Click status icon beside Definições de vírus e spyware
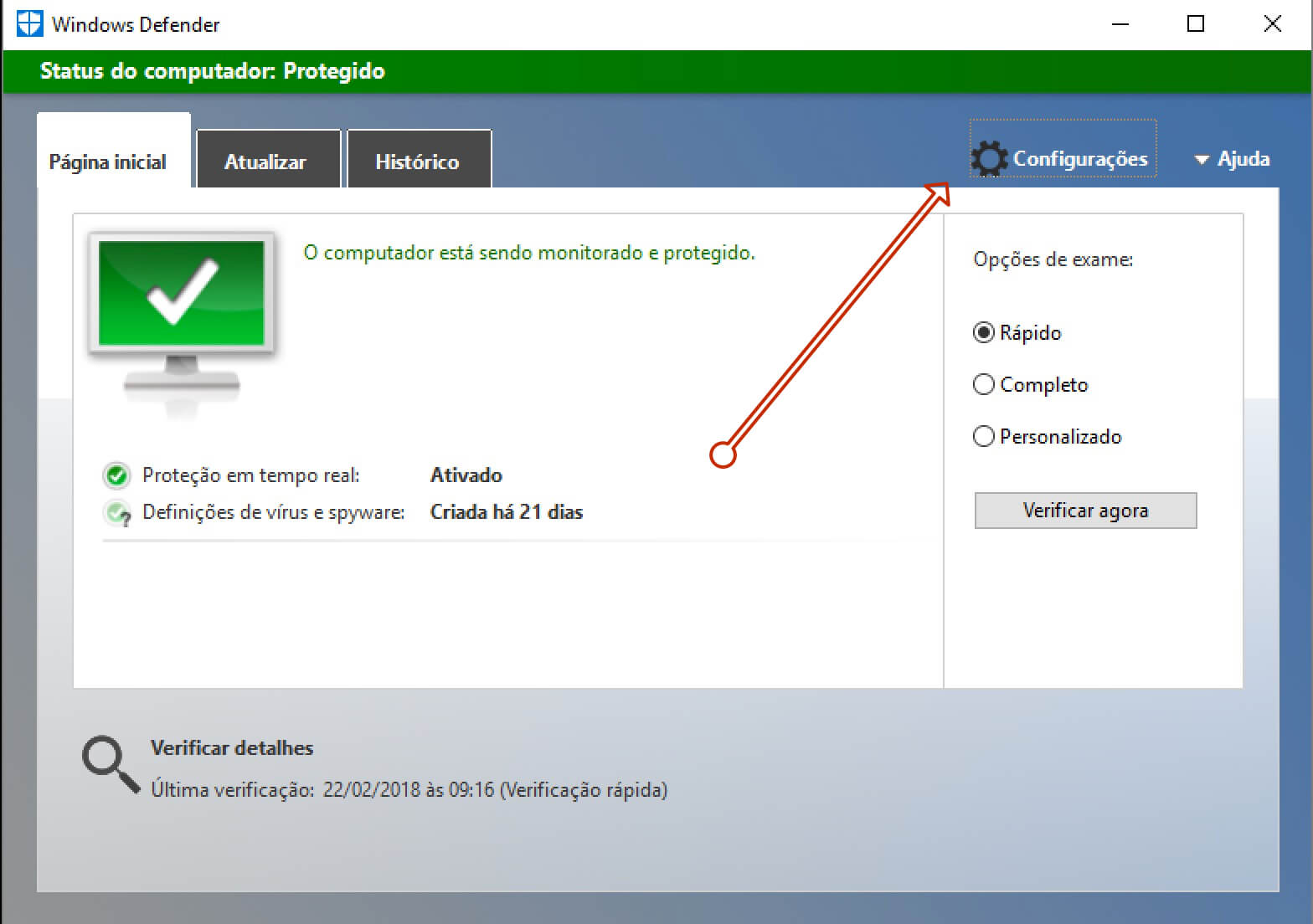Image resolution: width=1313 pixels, height=924 pixels. [116, 512]
